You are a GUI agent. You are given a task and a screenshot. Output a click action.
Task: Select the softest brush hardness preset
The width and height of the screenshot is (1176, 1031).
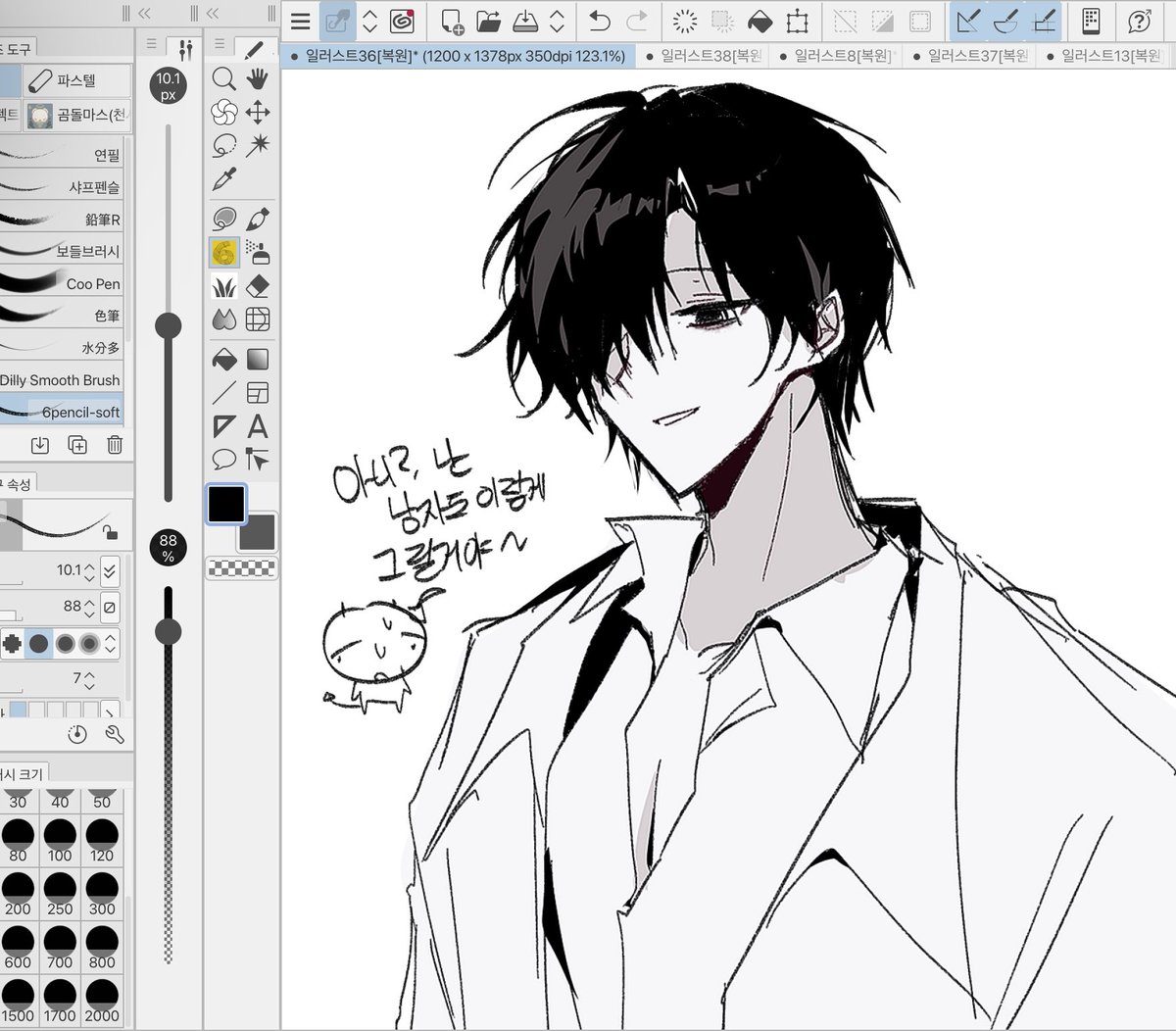pyautogui.click(x=89, y=644)
